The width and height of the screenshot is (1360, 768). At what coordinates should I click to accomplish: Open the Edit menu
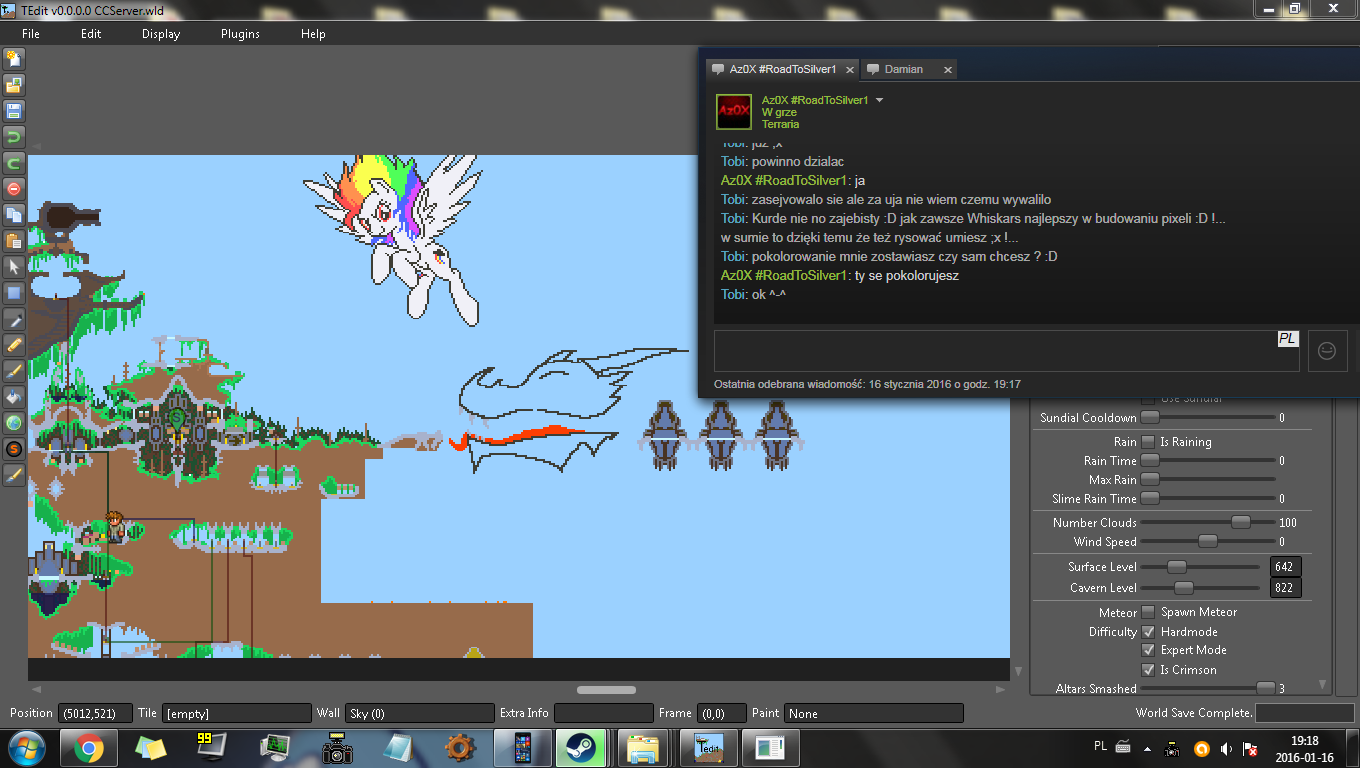[x=91, y=33]
